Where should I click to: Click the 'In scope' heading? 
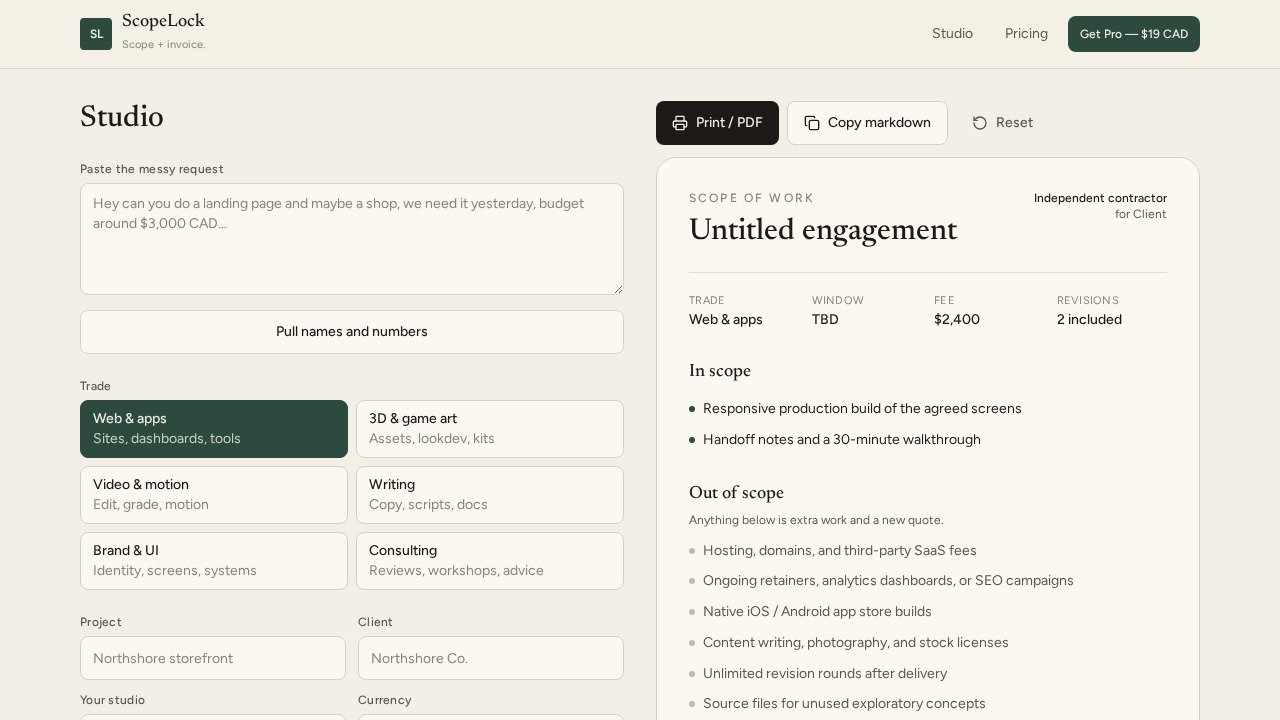[720, 371]
